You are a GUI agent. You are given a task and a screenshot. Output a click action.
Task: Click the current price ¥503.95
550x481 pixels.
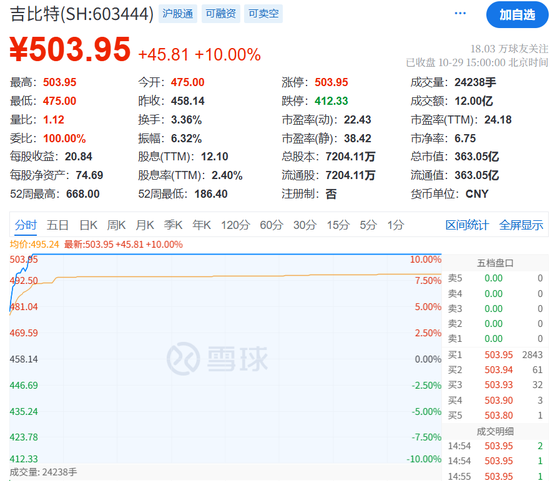click(70, 49)
